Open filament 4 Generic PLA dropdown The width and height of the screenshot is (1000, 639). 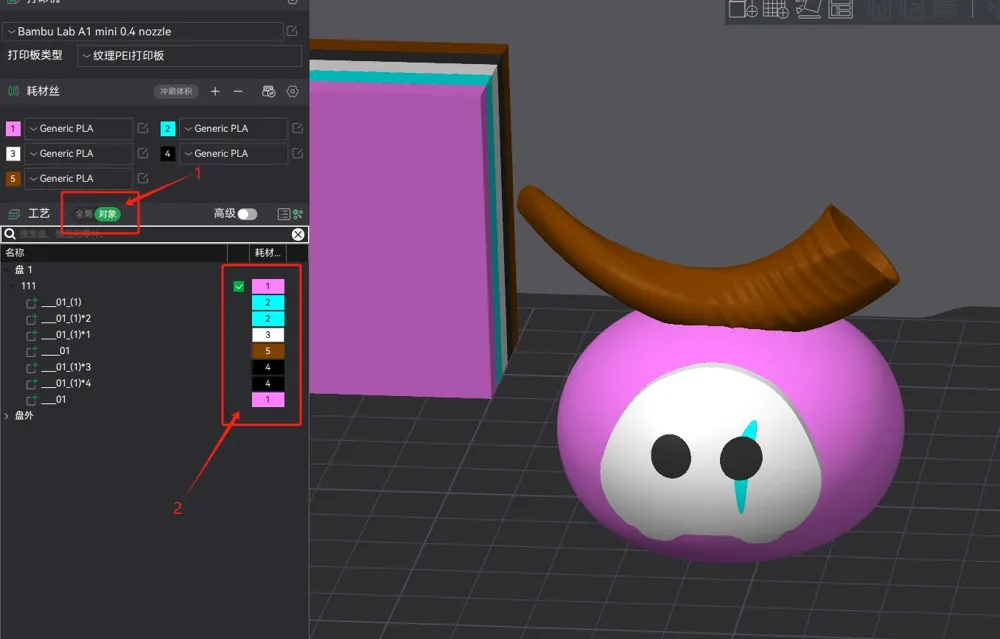point(233,153)
